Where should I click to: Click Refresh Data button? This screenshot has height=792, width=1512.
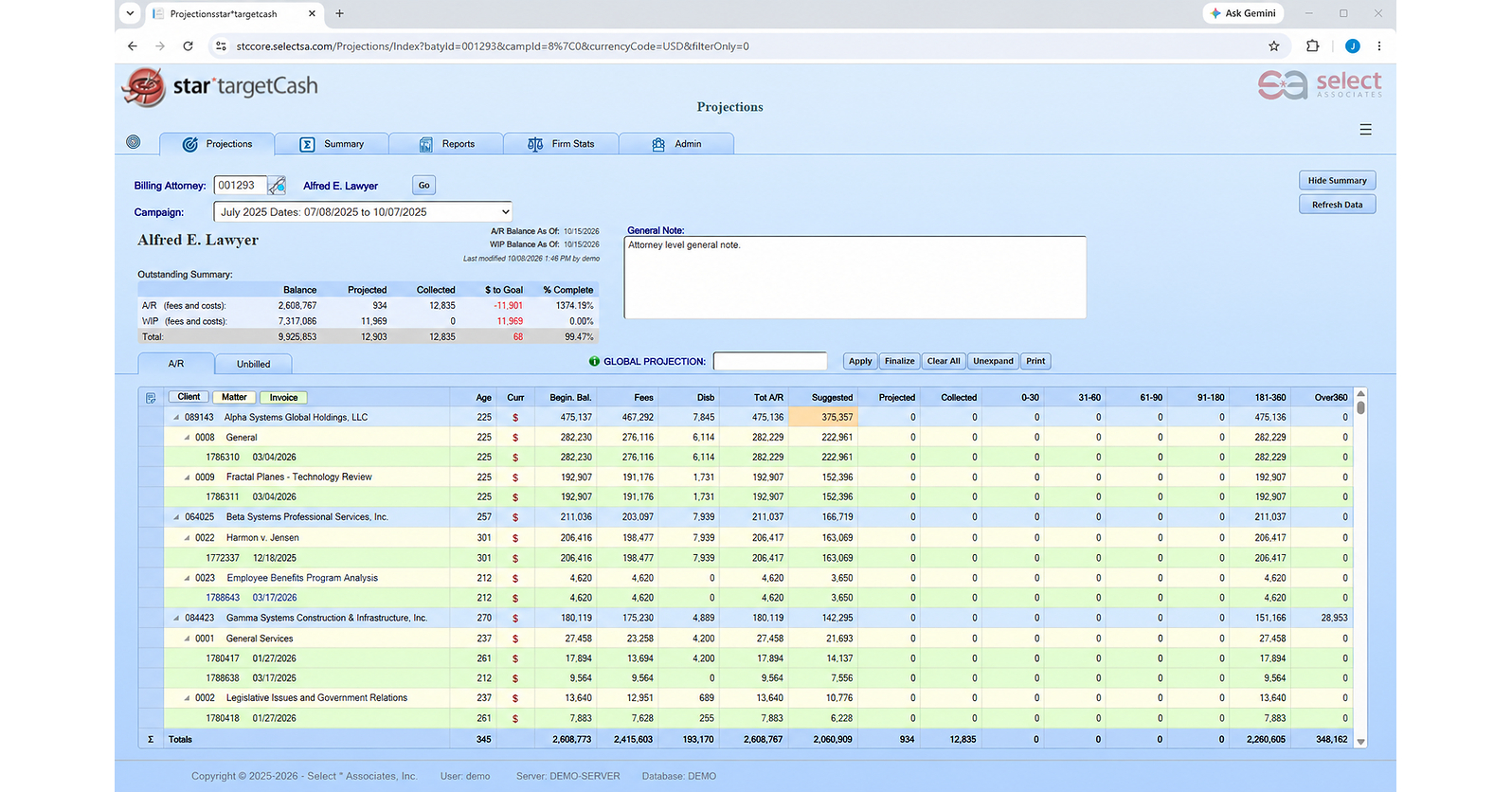tap(1337, 205)
